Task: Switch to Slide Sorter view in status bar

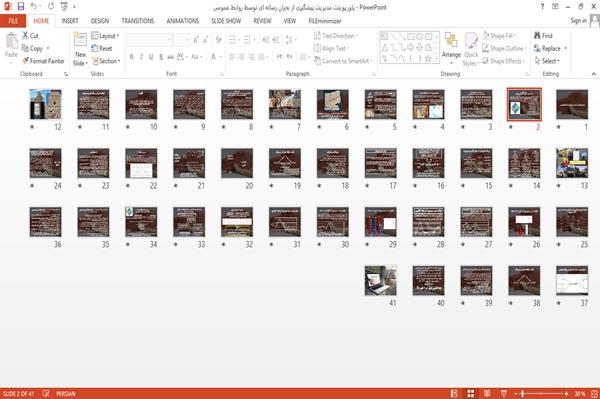Action: tap(471, 393)
